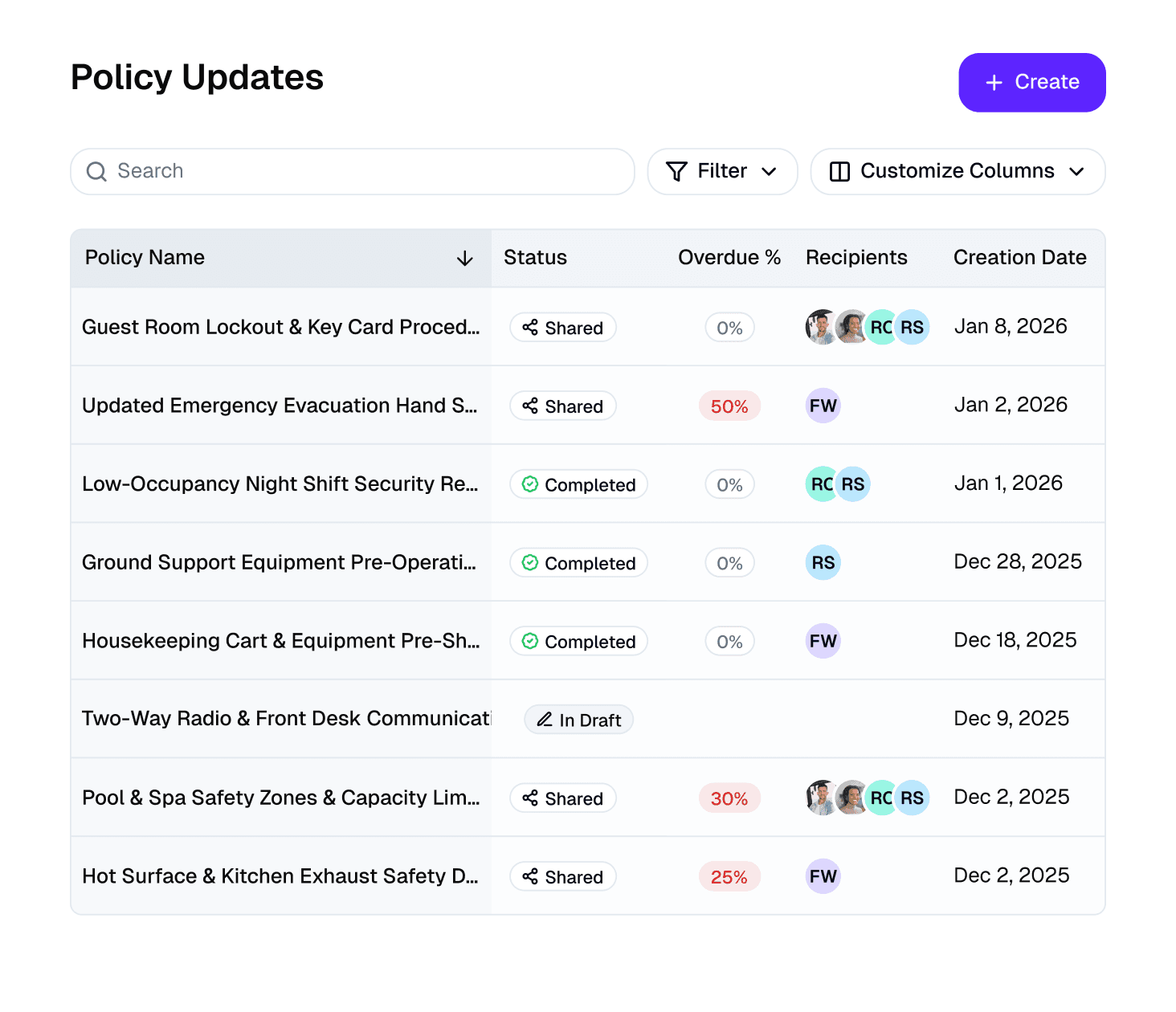Click checkmark icon on Ground Support Equipment row

click(x=530, y=563)
